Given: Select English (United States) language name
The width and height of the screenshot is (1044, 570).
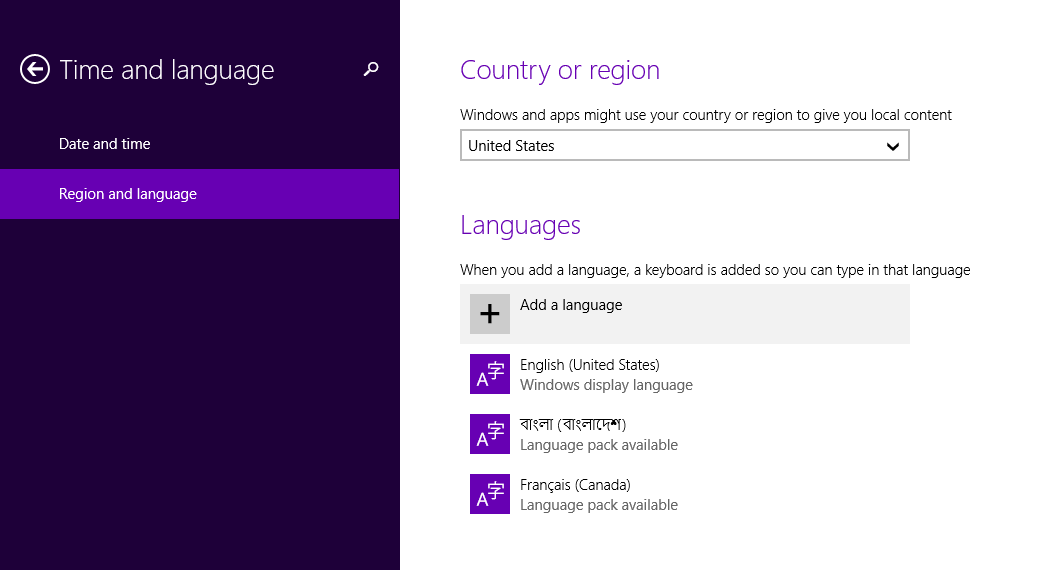Looking at the screenshot, I should tap(589, 365).
